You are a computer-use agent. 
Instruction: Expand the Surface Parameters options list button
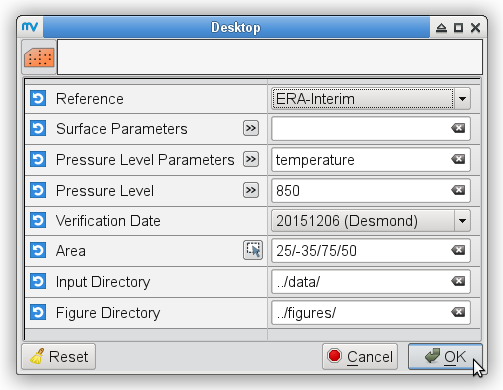click(251, 128)
